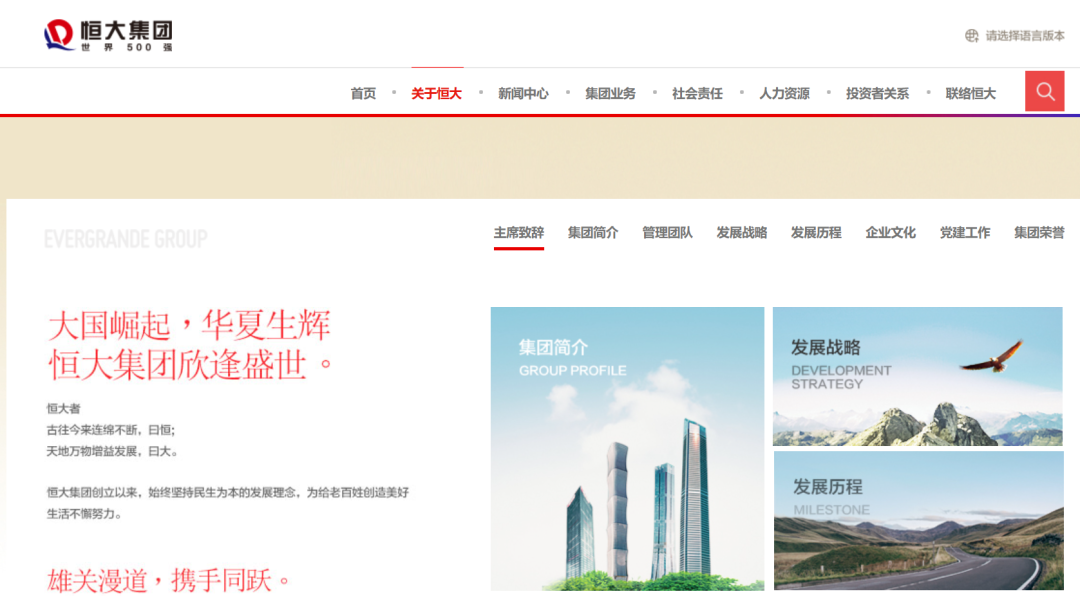Click 投资者关系 in the navigation bar
This screenshot has width=1080, height=614.
point(877,93)
